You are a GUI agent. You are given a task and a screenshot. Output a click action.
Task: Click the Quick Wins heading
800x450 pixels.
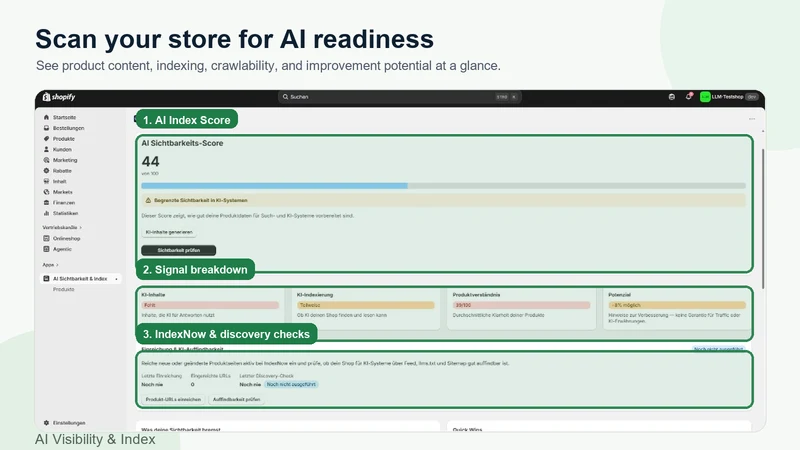tap(467, 430)
